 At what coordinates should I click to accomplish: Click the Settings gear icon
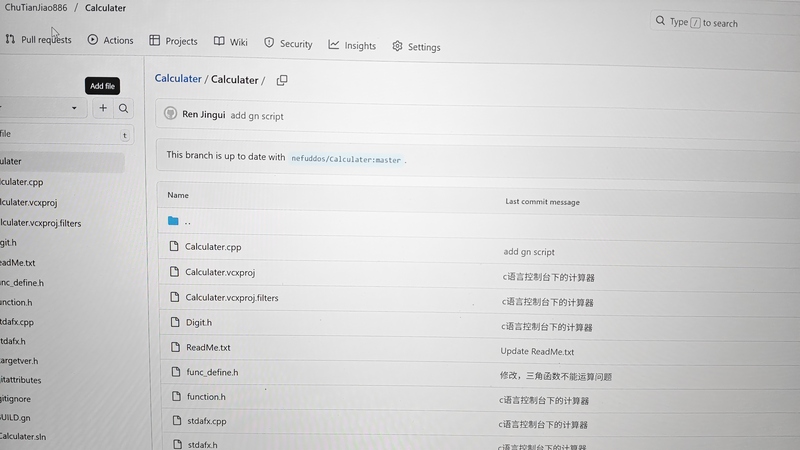click(397, 46)
